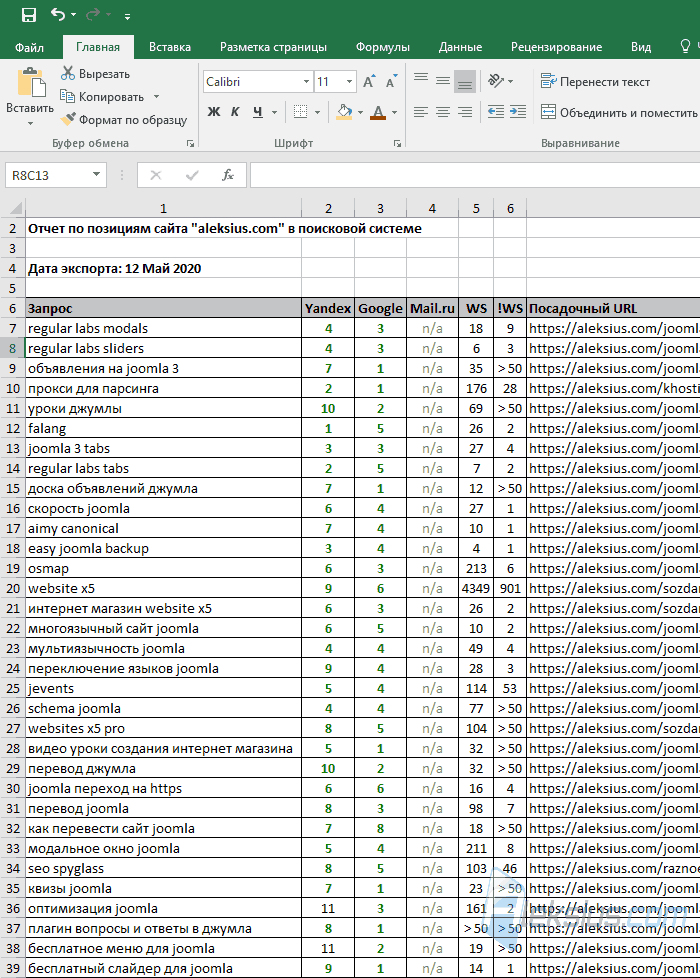Click the Save icon in quick access toolbar
The height and width of the screenshot is (978, 700).
pos(29,15)
